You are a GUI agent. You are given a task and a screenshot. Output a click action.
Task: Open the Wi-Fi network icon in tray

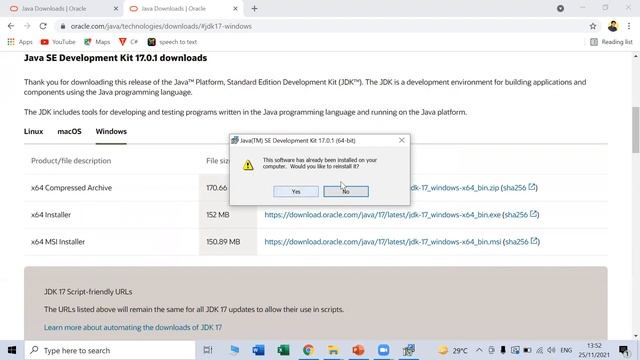540,350
